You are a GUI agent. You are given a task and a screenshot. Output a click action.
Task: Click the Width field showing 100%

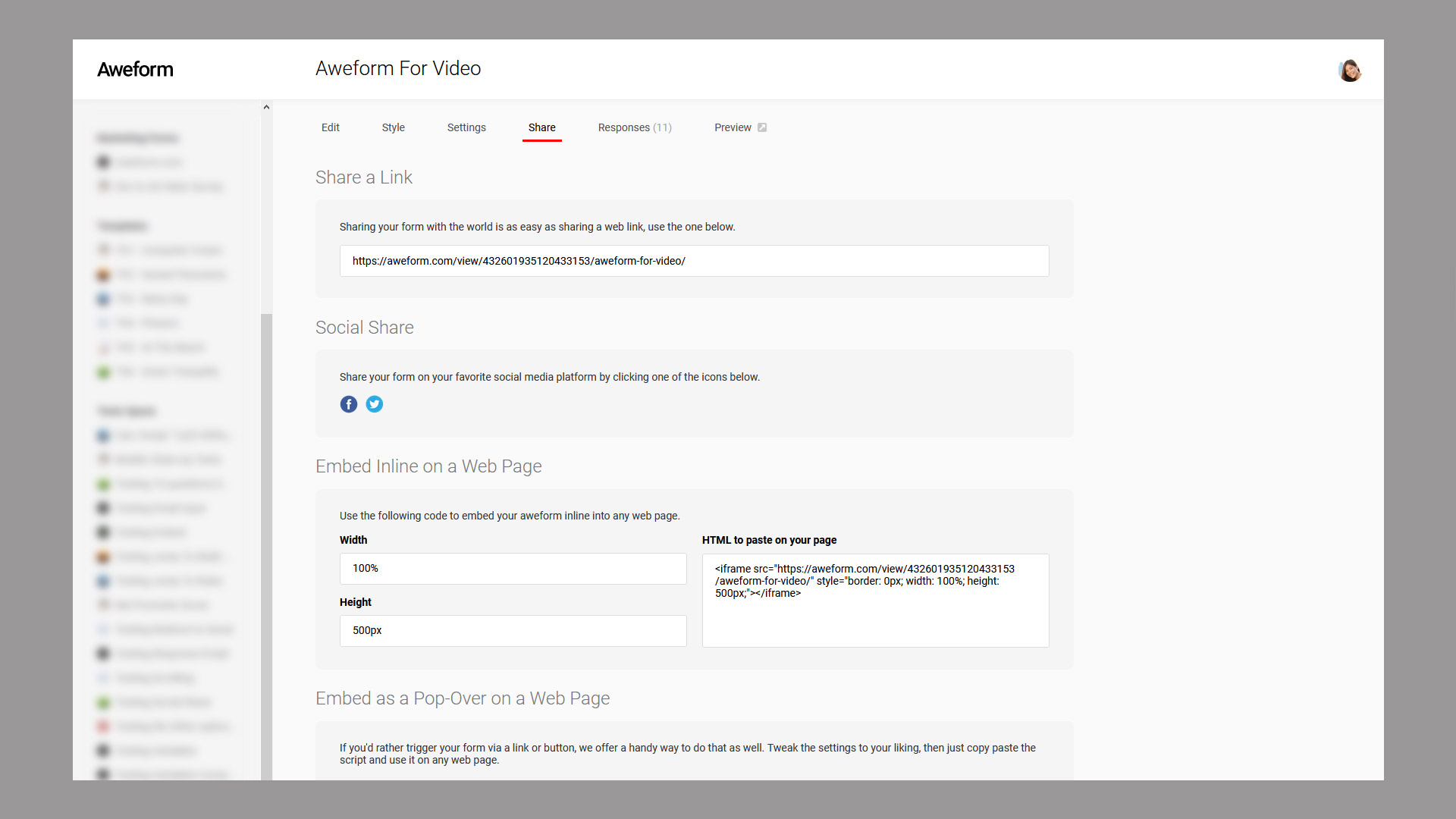pos(513,569)
